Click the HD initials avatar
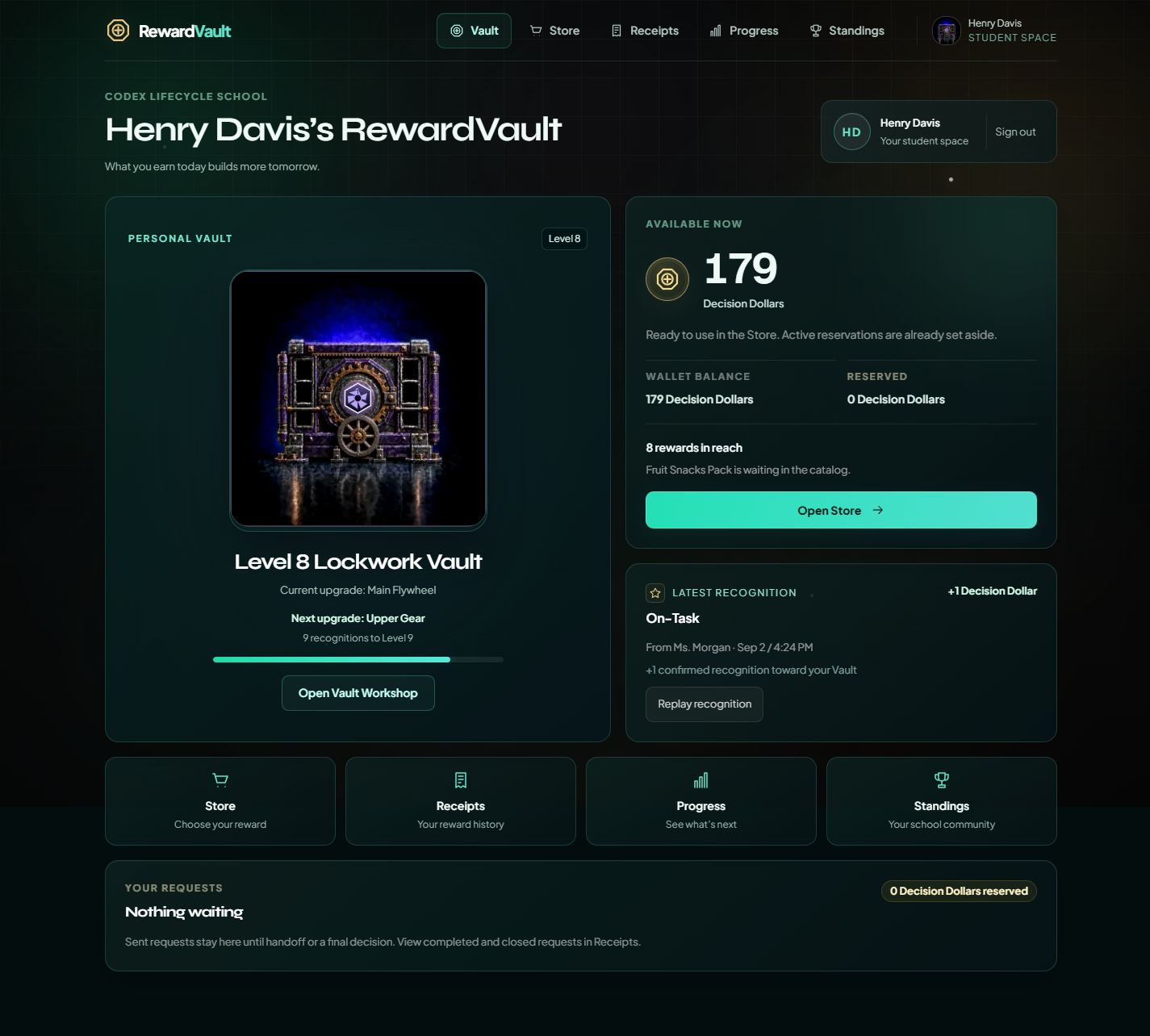The height and width of the screenshot is (1036, 1150). tap(851, 132)
